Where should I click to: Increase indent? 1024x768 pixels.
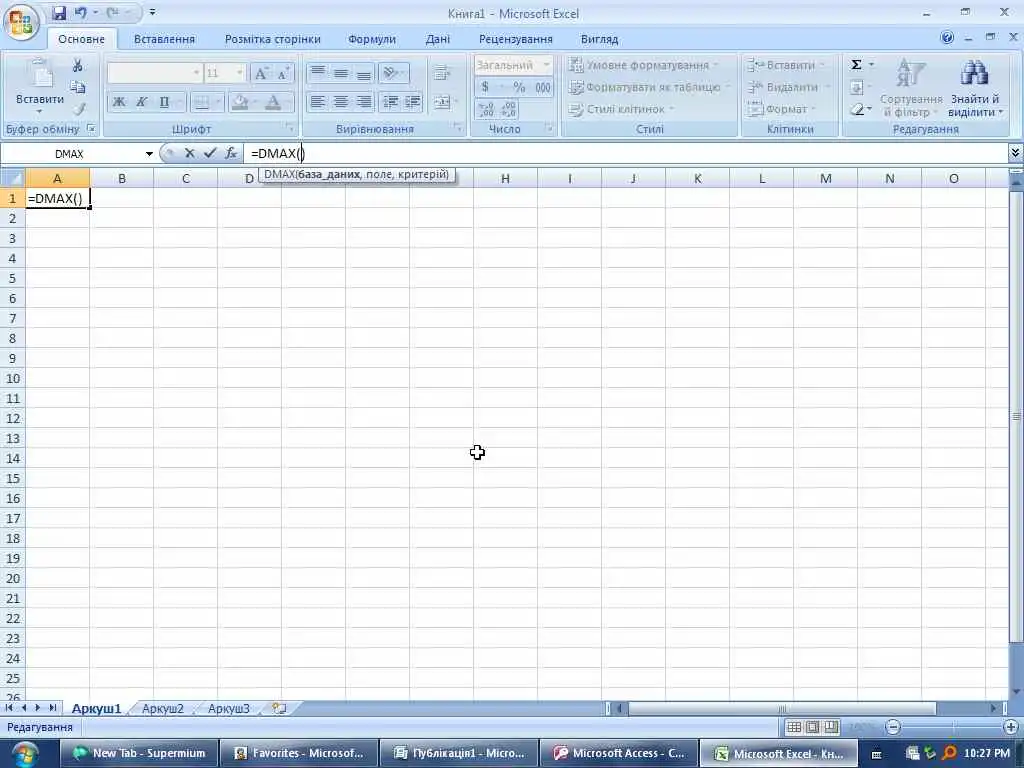coord(412,102)
